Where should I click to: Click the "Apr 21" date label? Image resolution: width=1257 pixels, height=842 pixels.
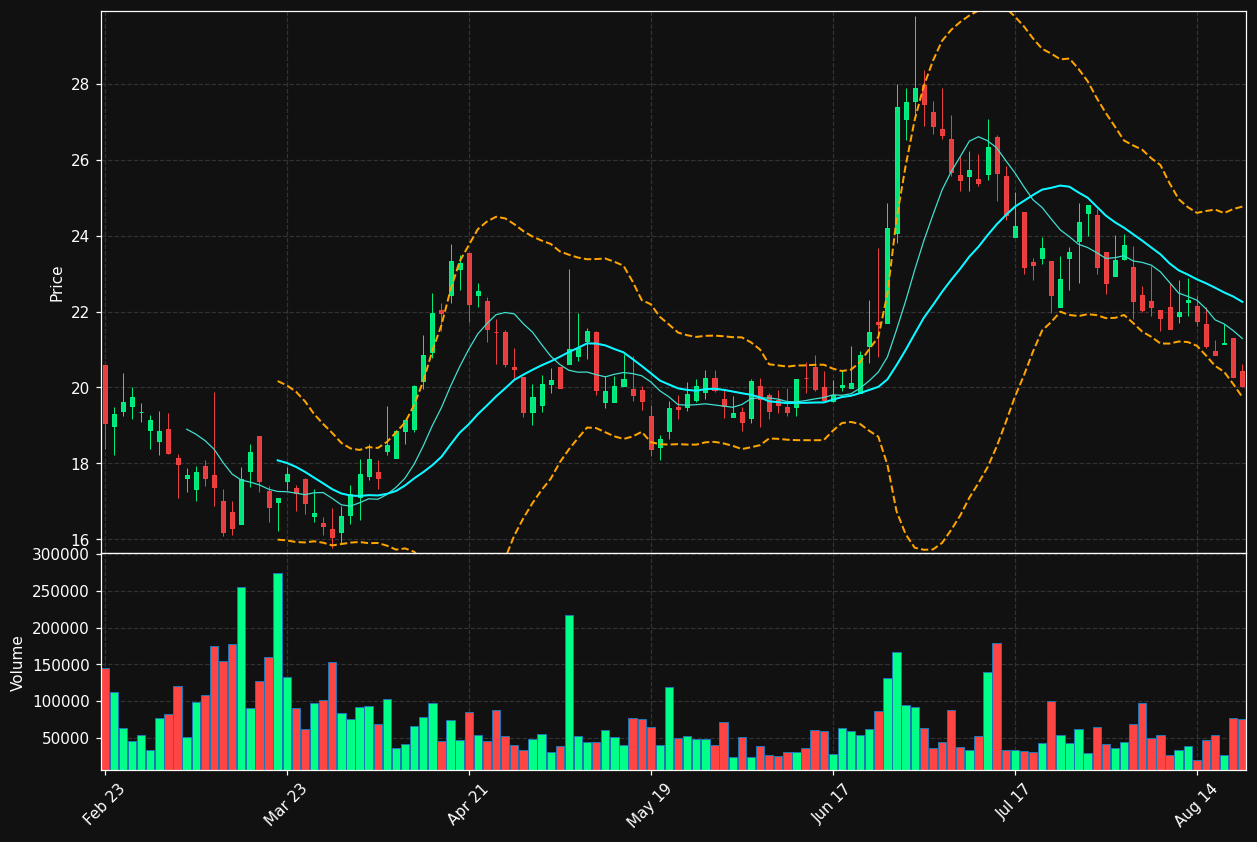pos(467,804)
